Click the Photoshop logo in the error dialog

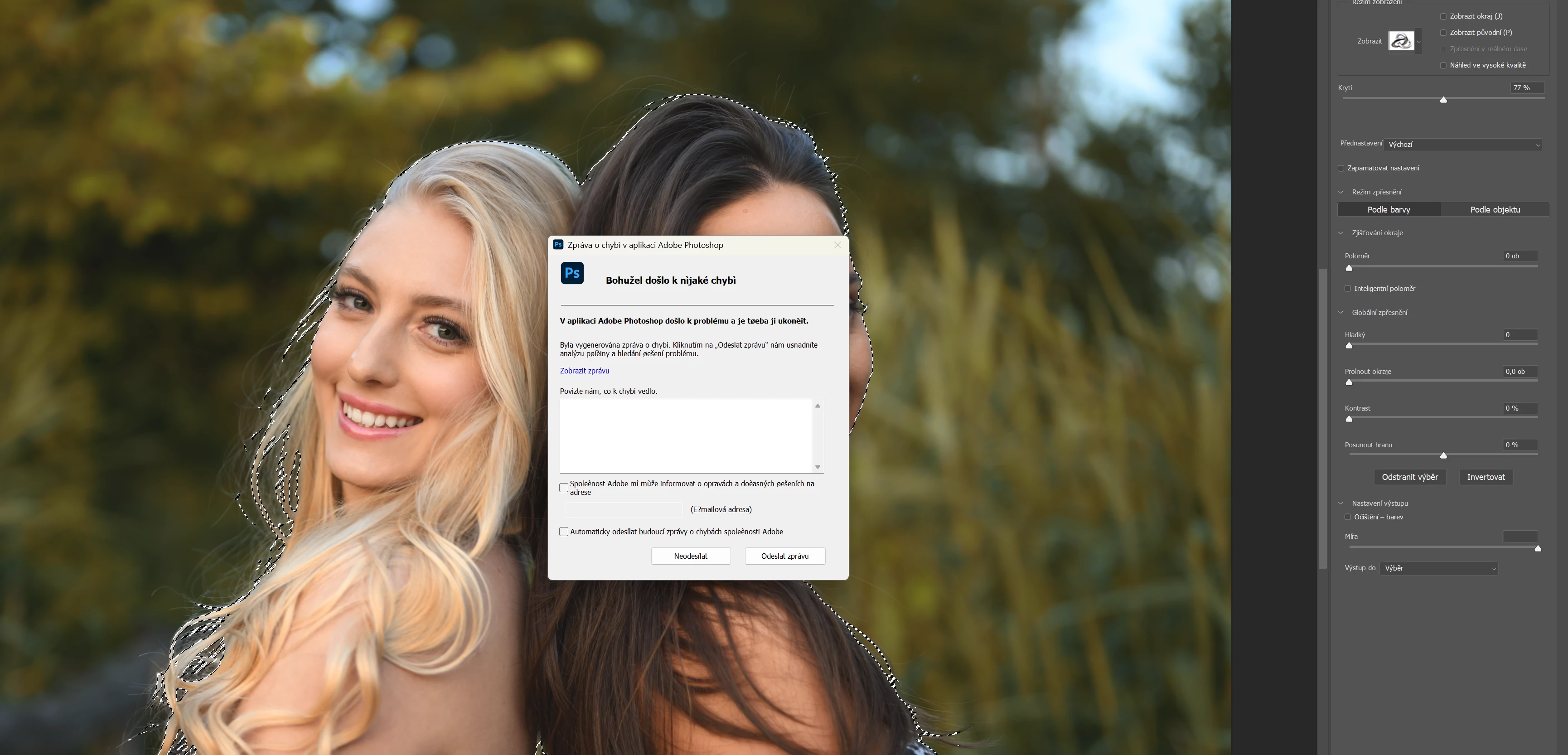[571, 273]
